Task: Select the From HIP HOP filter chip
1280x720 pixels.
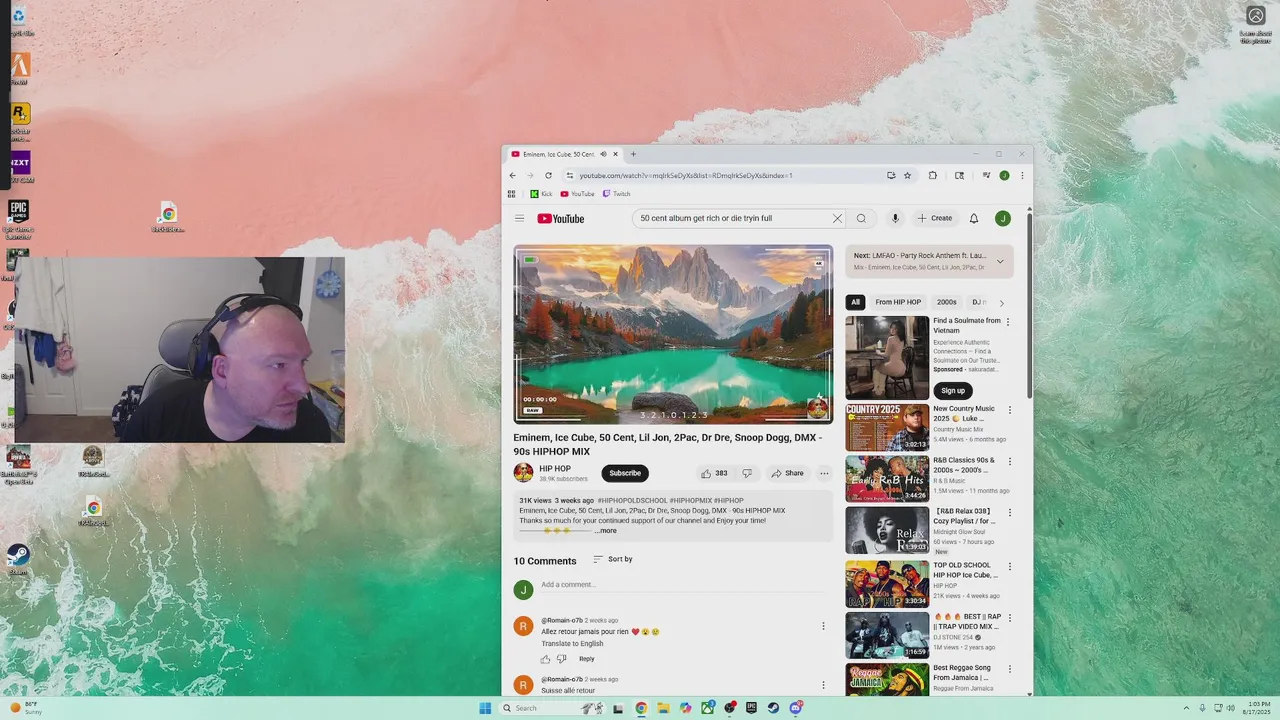Action: pos(898,302)
